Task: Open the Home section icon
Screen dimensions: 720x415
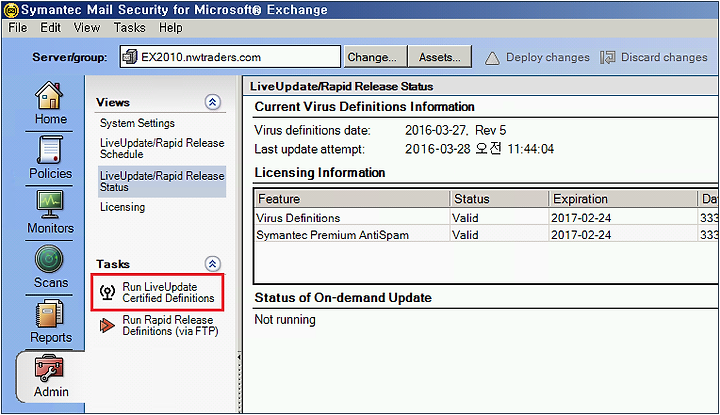Action: pyautogui.click(x=49, y=95)
